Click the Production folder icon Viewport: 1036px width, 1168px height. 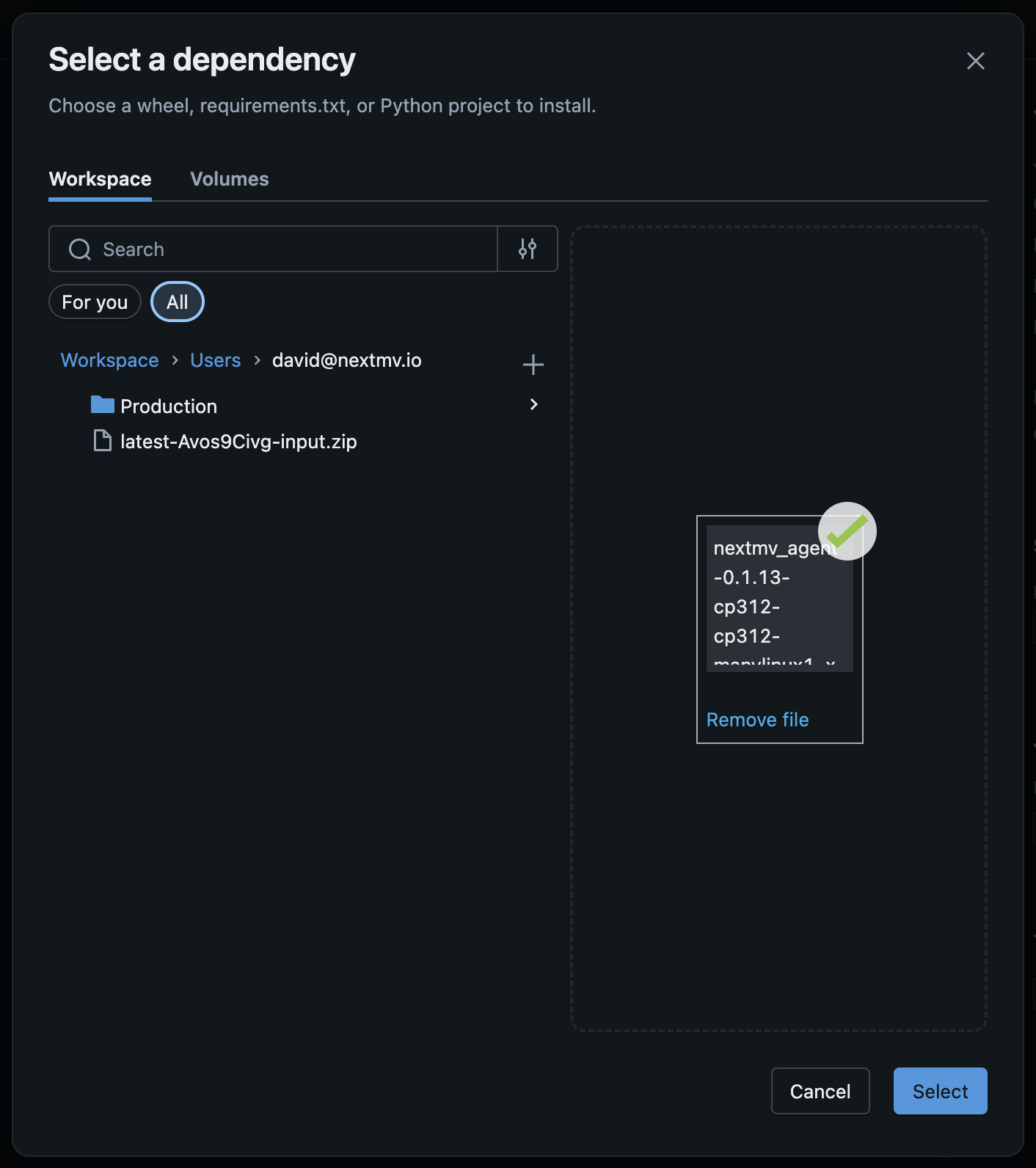click(102, 404)
